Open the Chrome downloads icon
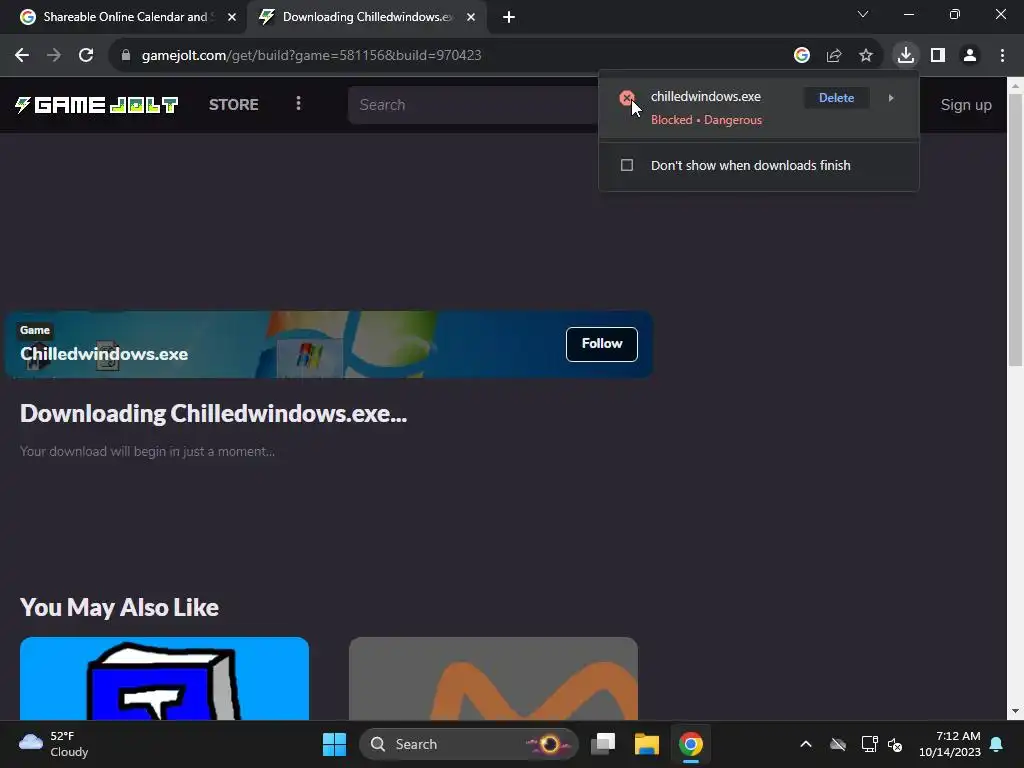1024x768 pixels. [906, 55]
